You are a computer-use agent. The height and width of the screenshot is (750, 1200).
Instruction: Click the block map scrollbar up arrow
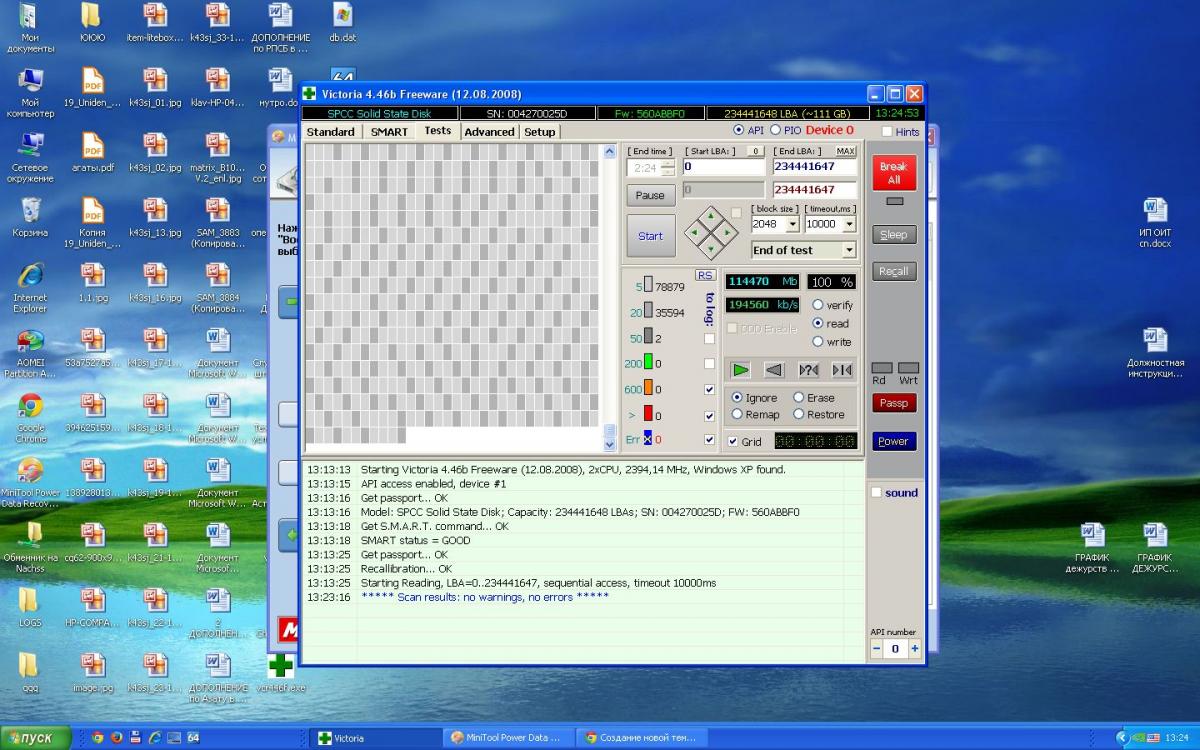pos(610,152)
